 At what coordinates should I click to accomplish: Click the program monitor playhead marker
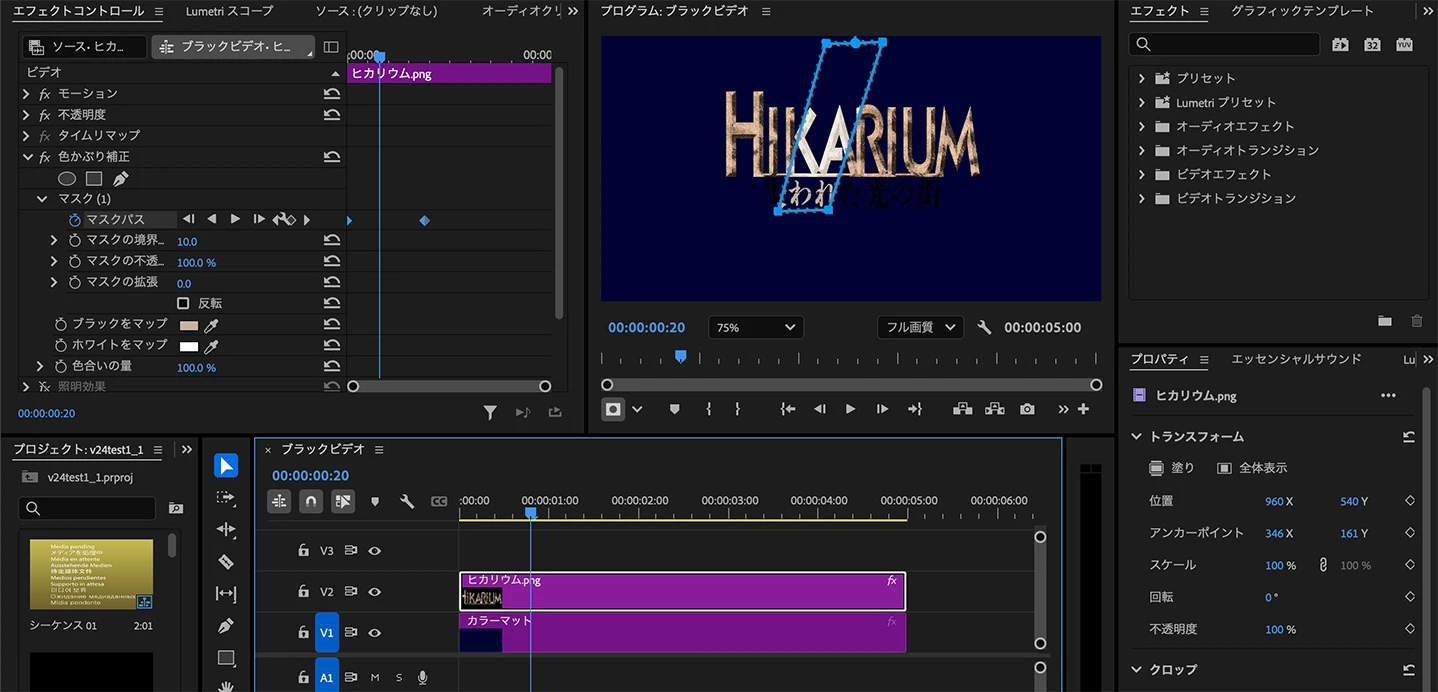point(681,355)
